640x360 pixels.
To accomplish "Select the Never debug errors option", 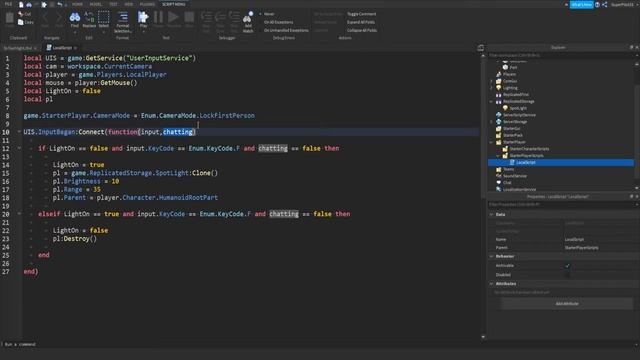I will [x=269, y=14].
